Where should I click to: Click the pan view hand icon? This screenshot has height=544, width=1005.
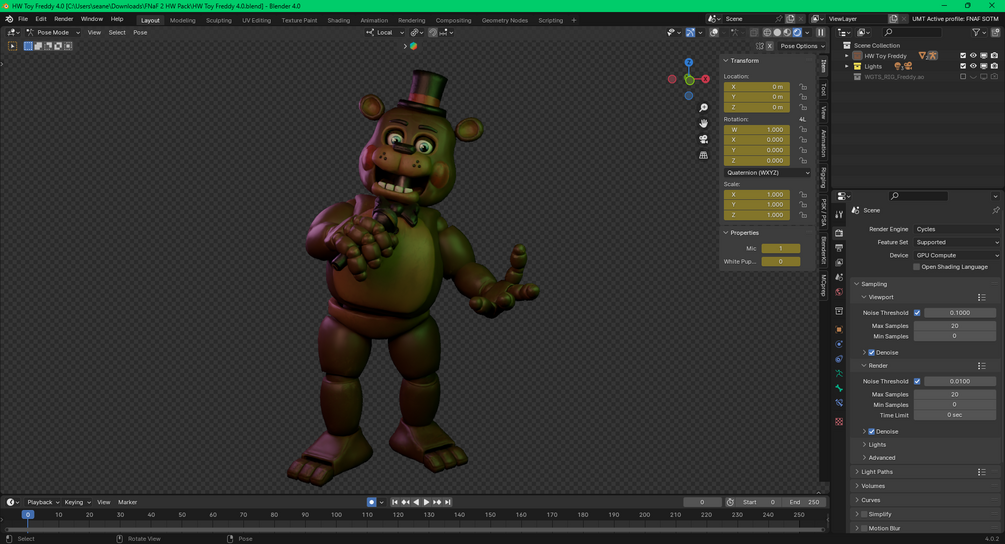pos(703,124)
